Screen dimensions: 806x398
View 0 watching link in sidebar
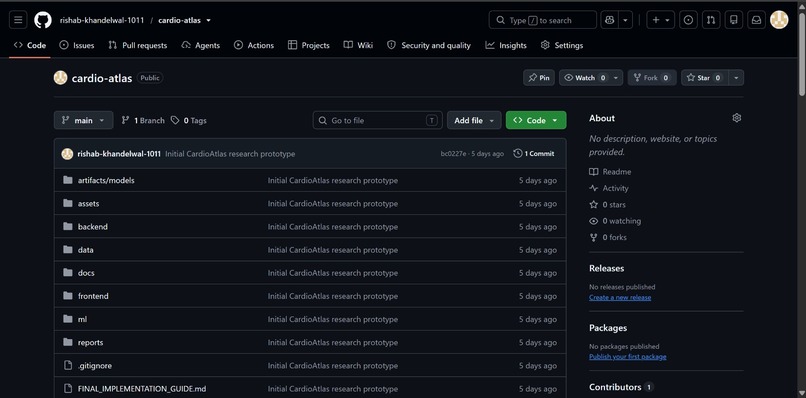point(615,221)
